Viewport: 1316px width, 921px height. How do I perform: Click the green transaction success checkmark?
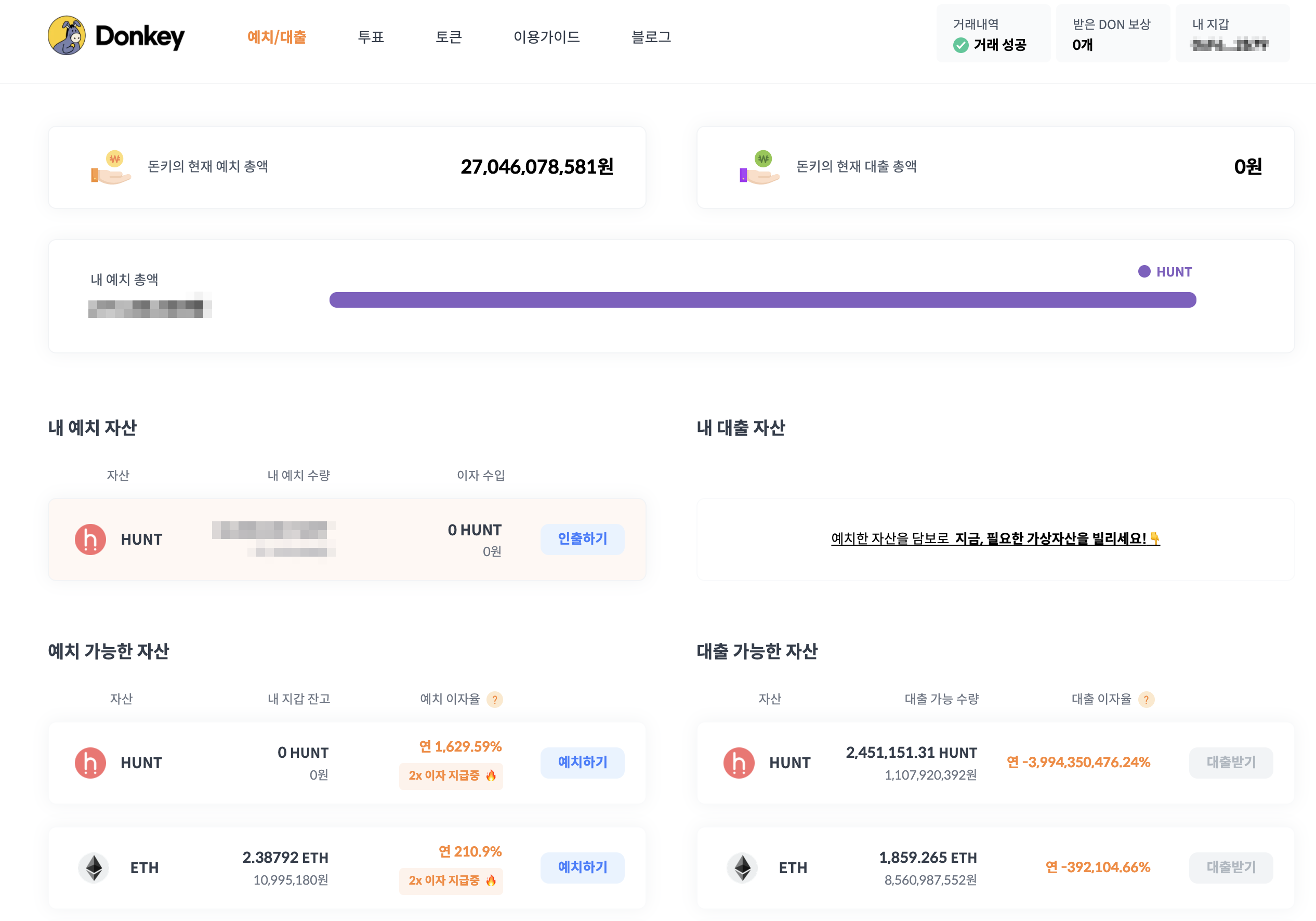960,45
